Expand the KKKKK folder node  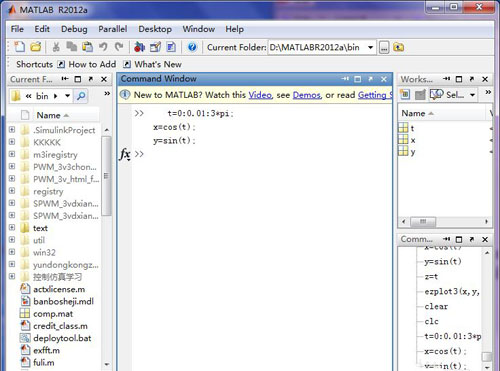coord(12,142)
